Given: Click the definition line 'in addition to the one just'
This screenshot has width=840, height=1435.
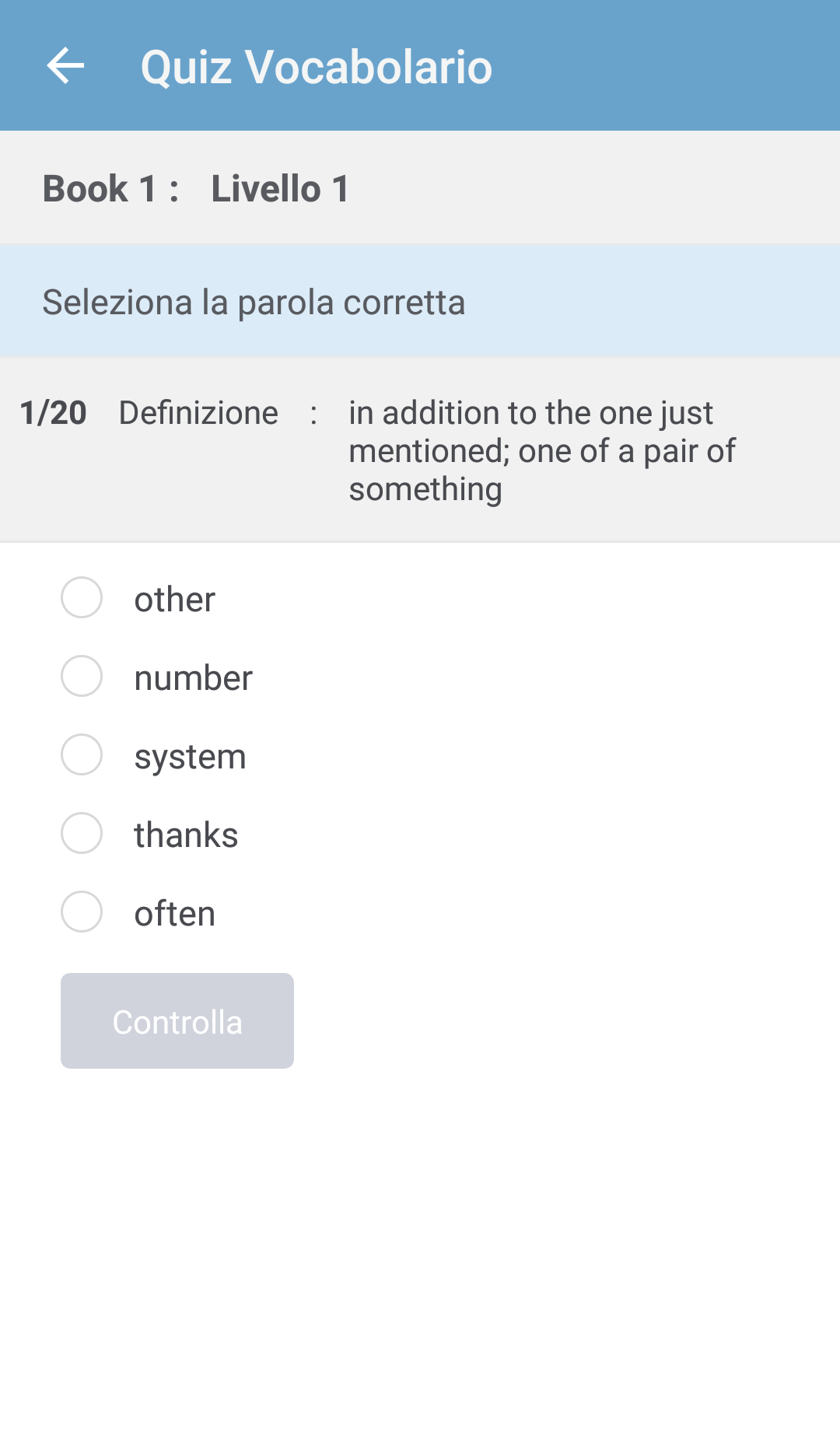Looking at the screenshot, I should [530, 413].
